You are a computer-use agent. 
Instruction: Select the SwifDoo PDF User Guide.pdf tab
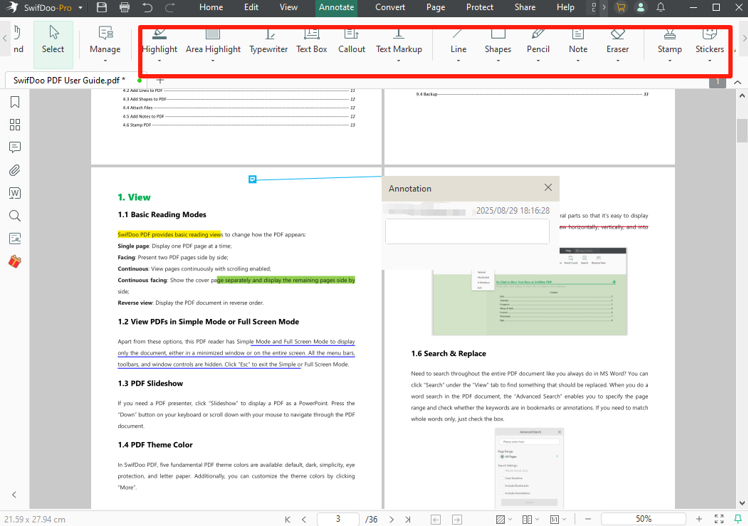(72, 80)
